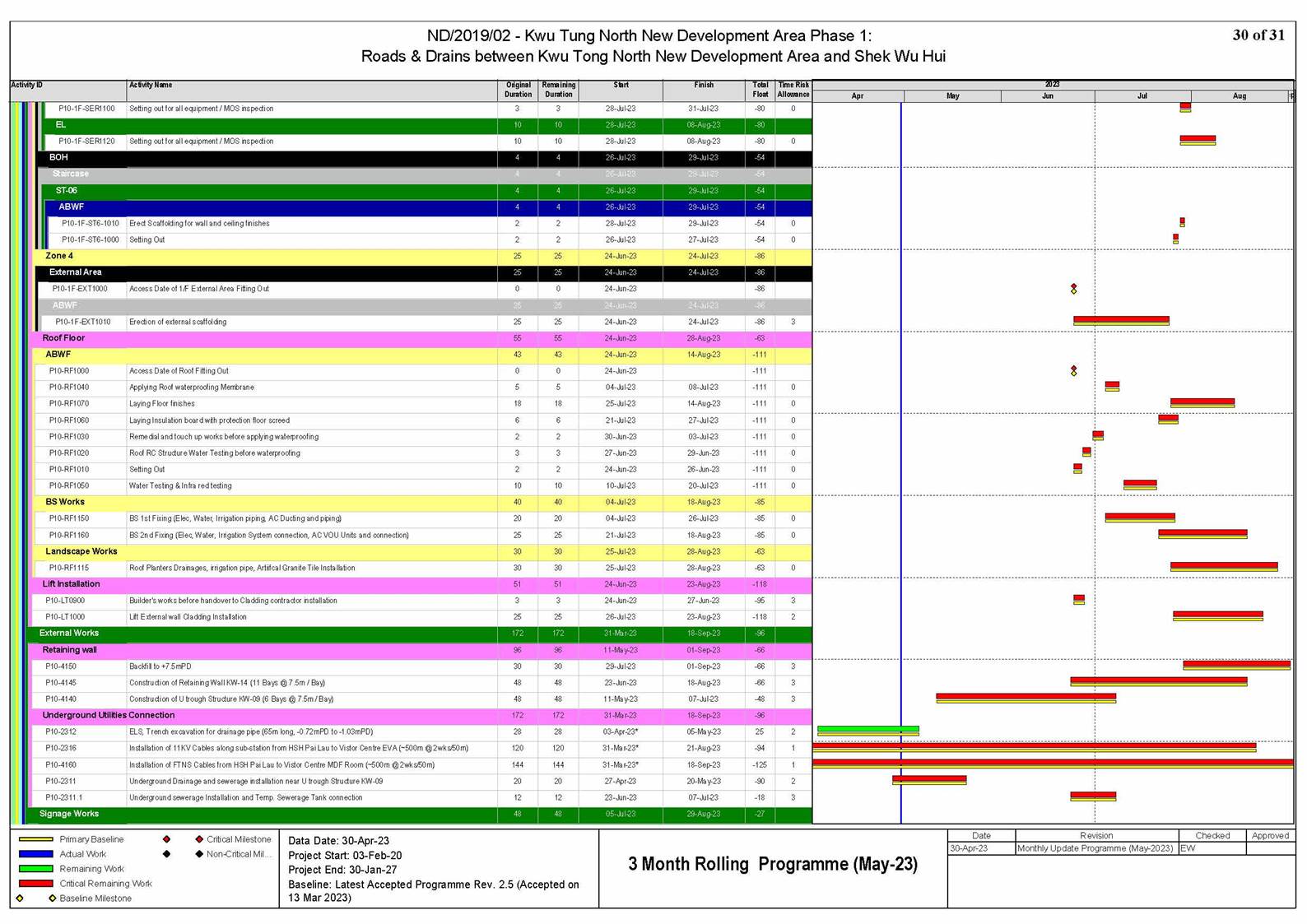Click "Lift External wall Cladding Installation" activity name

[188, 617]
